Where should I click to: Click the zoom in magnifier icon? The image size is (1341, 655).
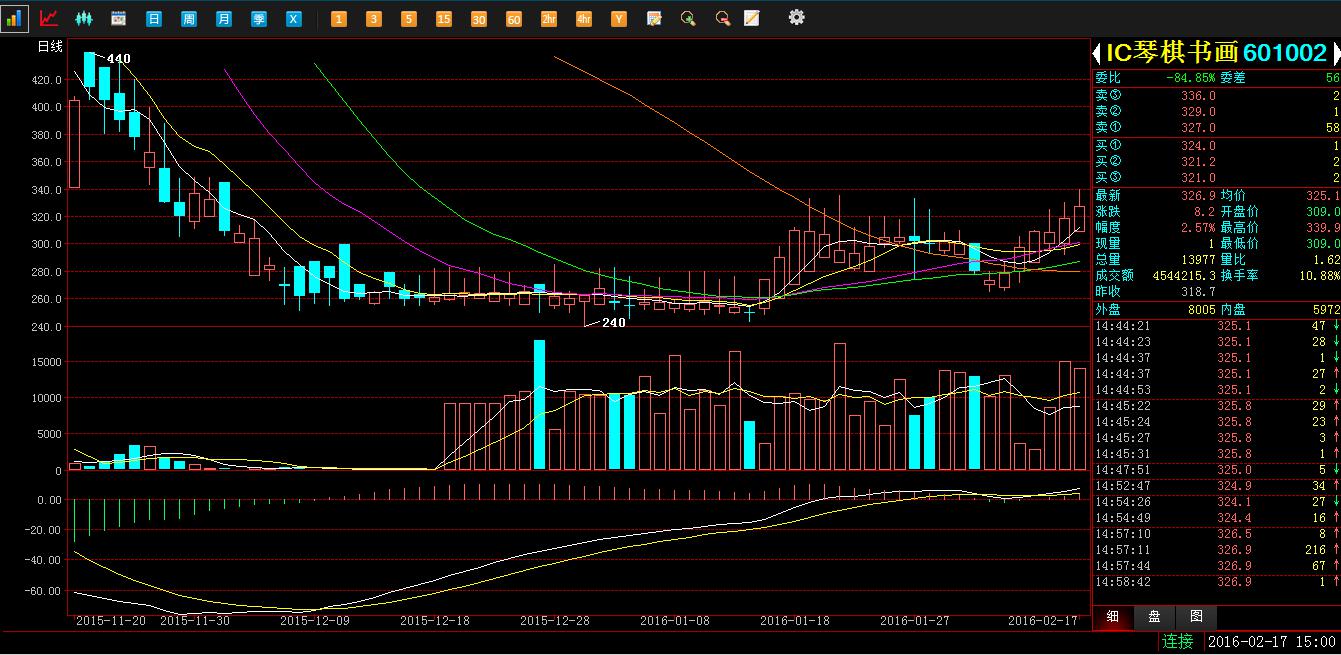pyautogui.click(x=688, y=18)
